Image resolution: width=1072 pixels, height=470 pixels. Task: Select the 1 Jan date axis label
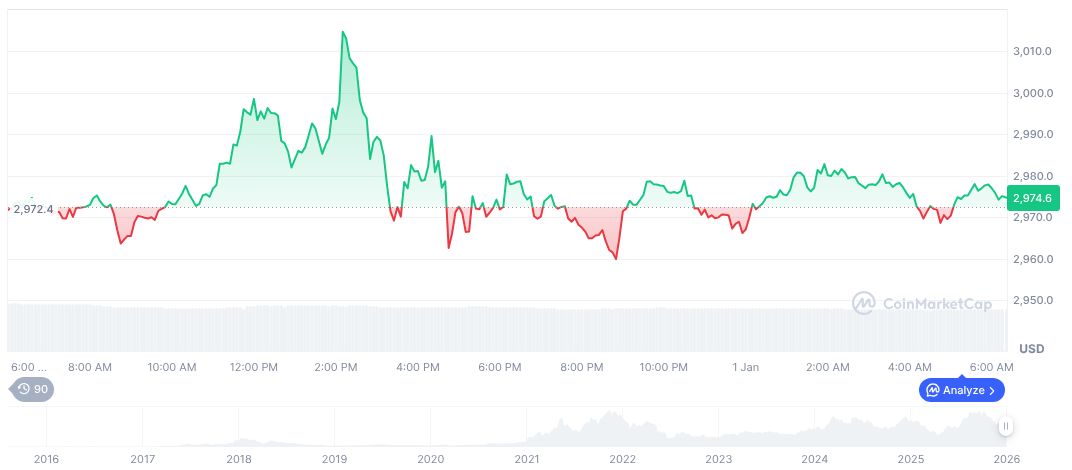click(x=745, y=367)
